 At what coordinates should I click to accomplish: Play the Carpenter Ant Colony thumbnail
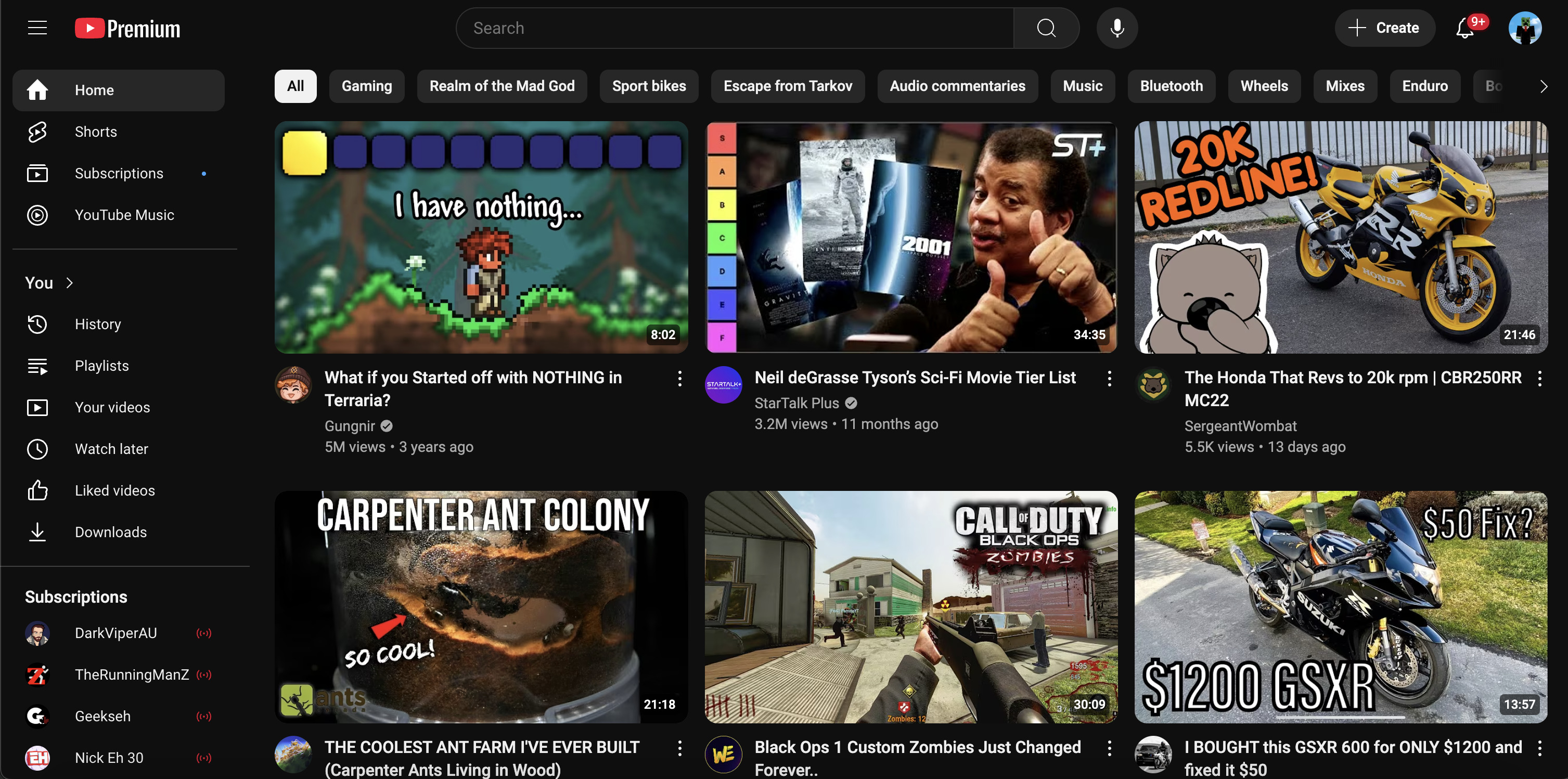coord(481,607)
